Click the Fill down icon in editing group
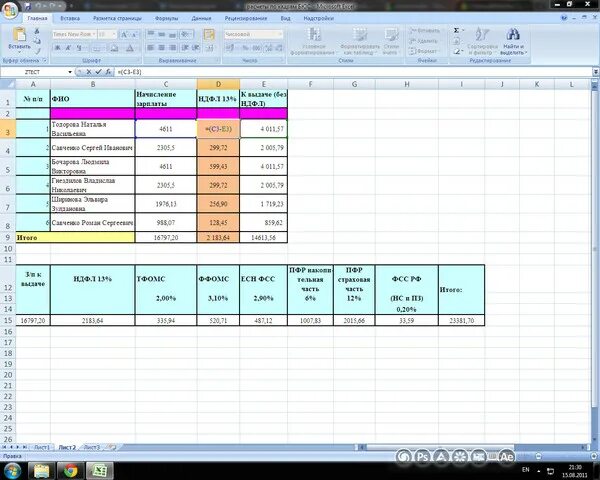Viewport: 600px width, 480px height. (x=457, y=41)
